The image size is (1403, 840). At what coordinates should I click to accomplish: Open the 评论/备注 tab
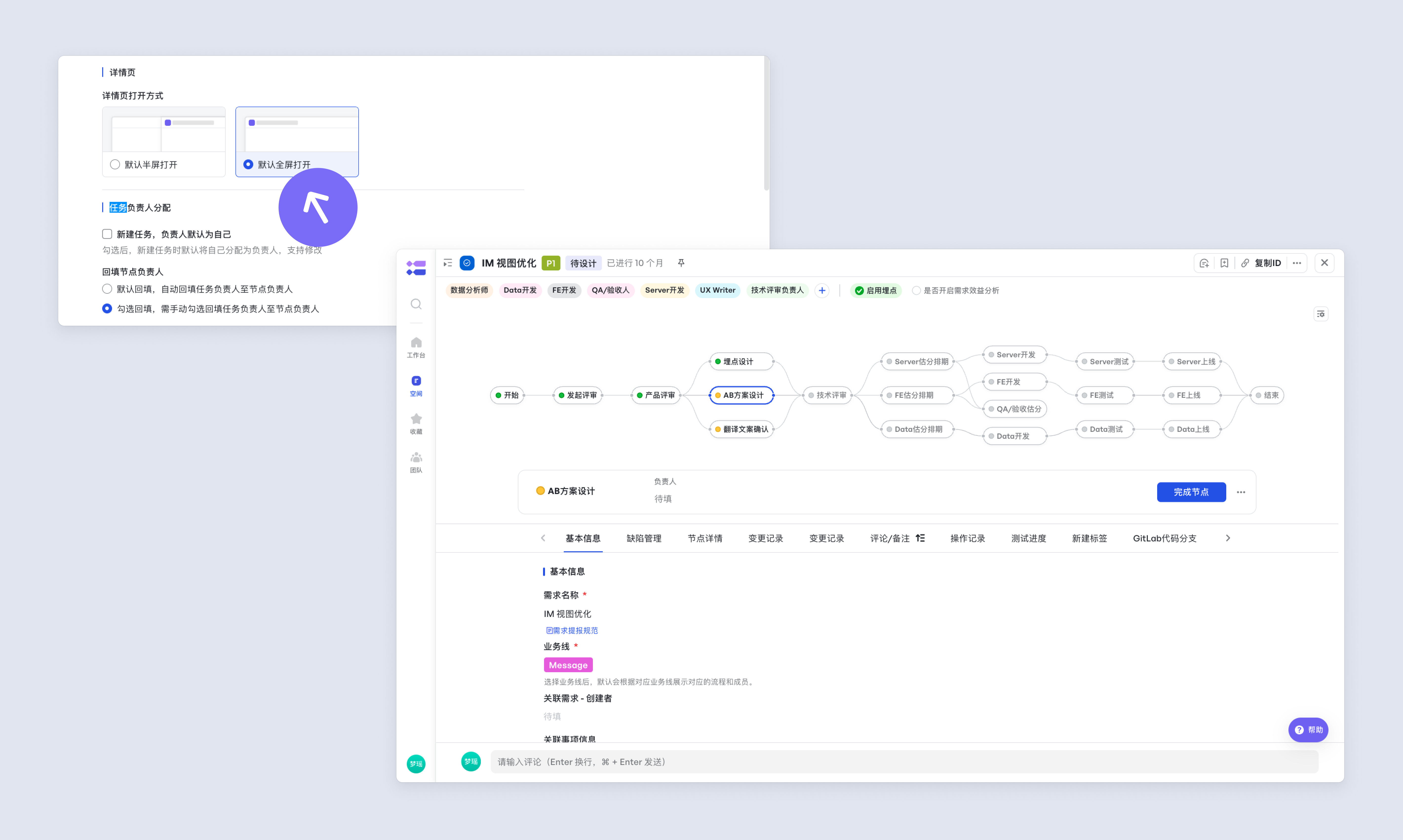[890, 538]
